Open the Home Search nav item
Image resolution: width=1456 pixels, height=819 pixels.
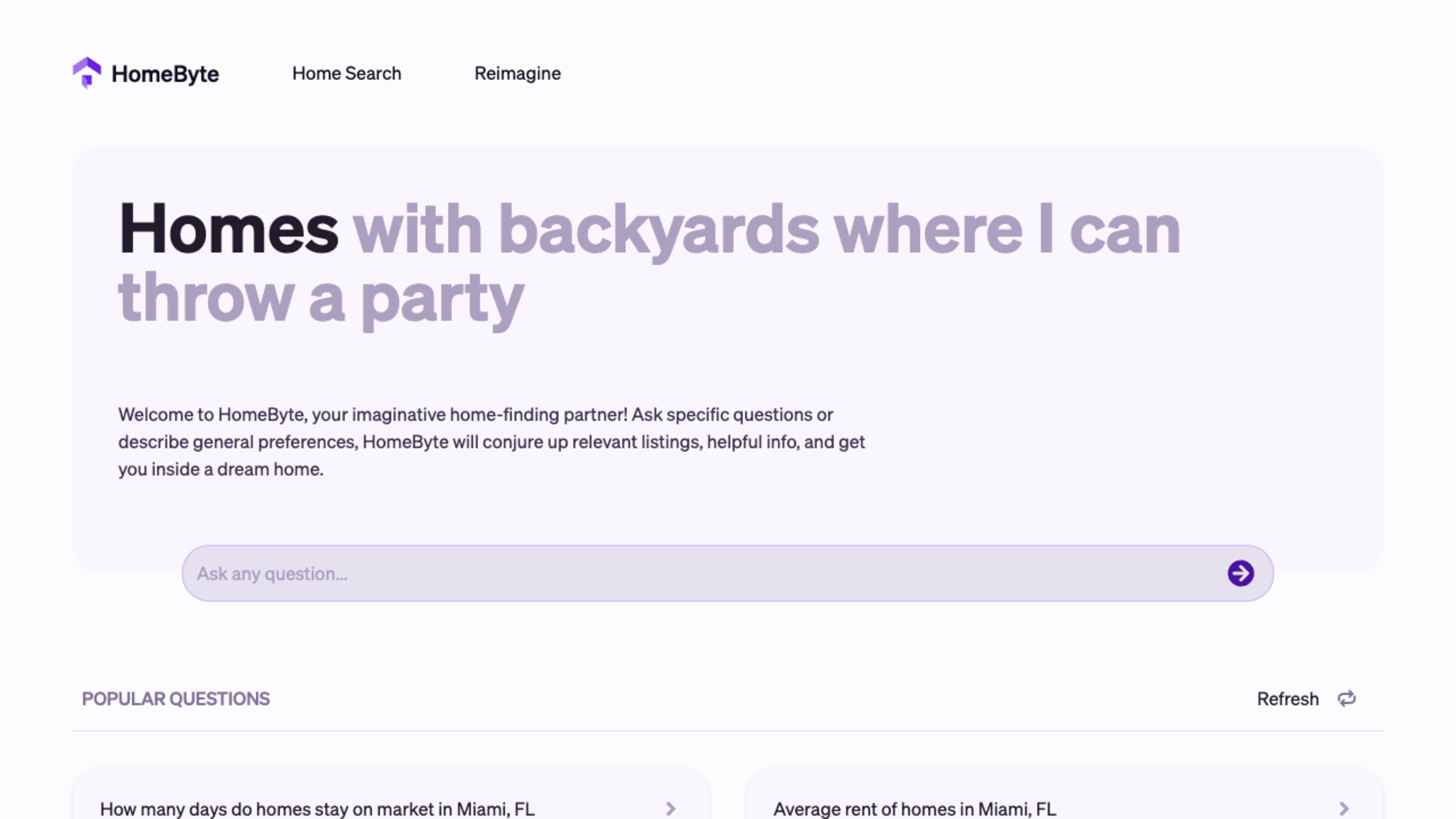(x=347, y=74)
